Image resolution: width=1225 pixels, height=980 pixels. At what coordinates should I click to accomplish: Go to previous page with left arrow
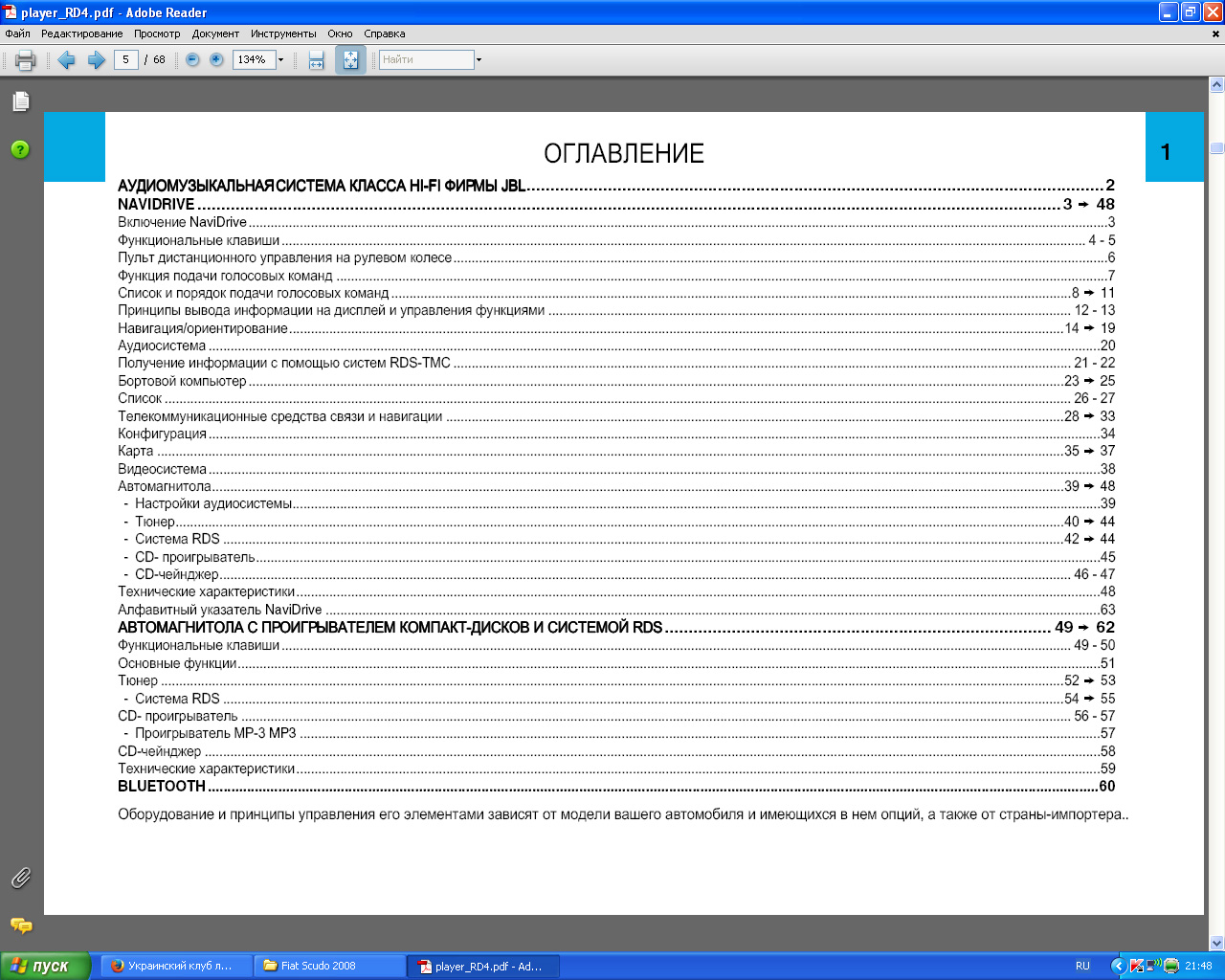point(66,60)
